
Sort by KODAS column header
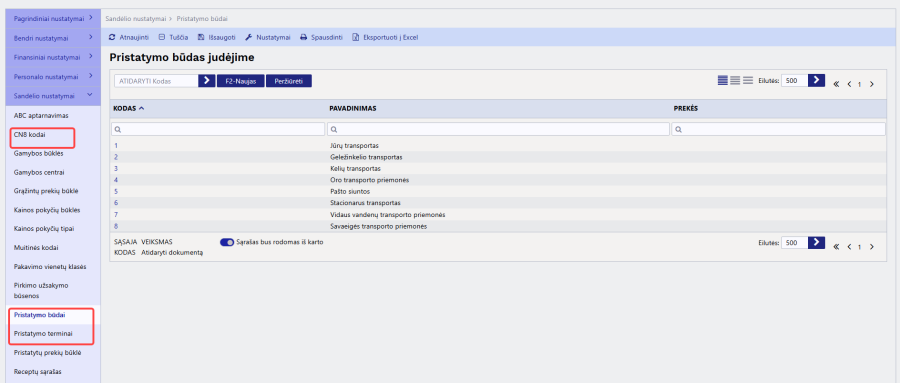(129, 108)
